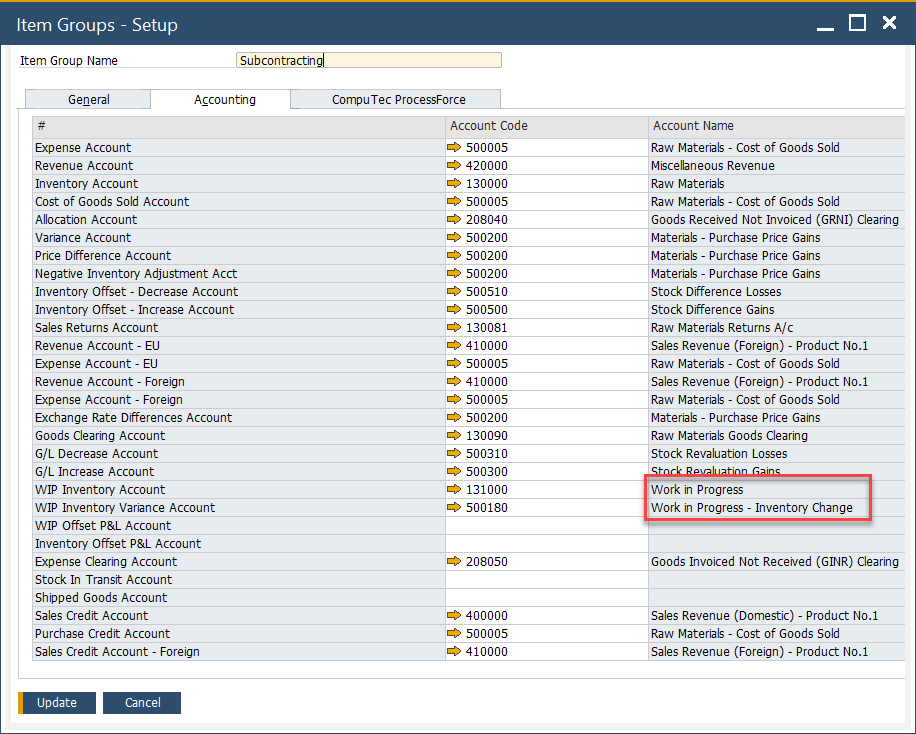Click the Item Group Name field

[369, 60]
